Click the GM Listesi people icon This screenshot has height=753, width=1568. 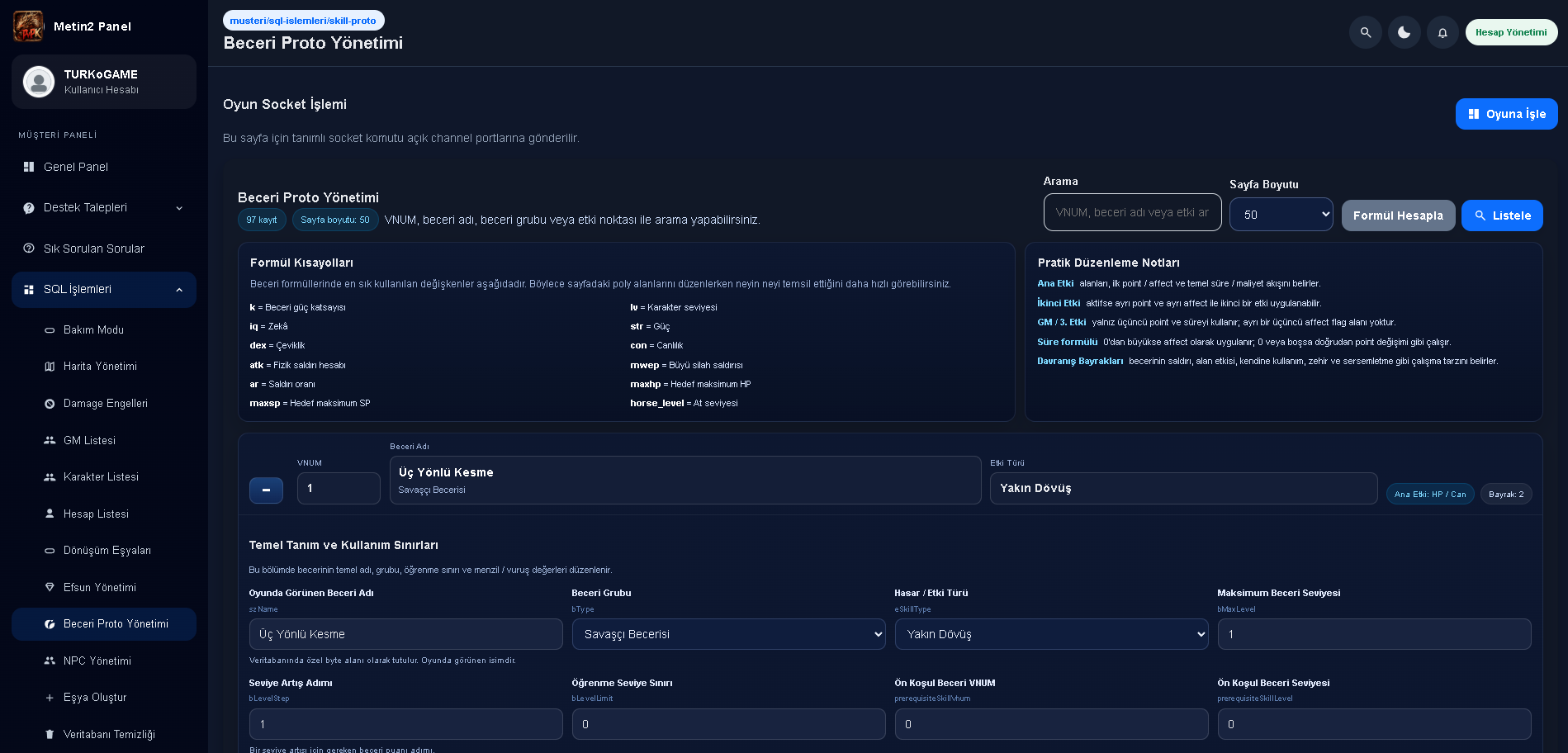[x=50, y=441]
